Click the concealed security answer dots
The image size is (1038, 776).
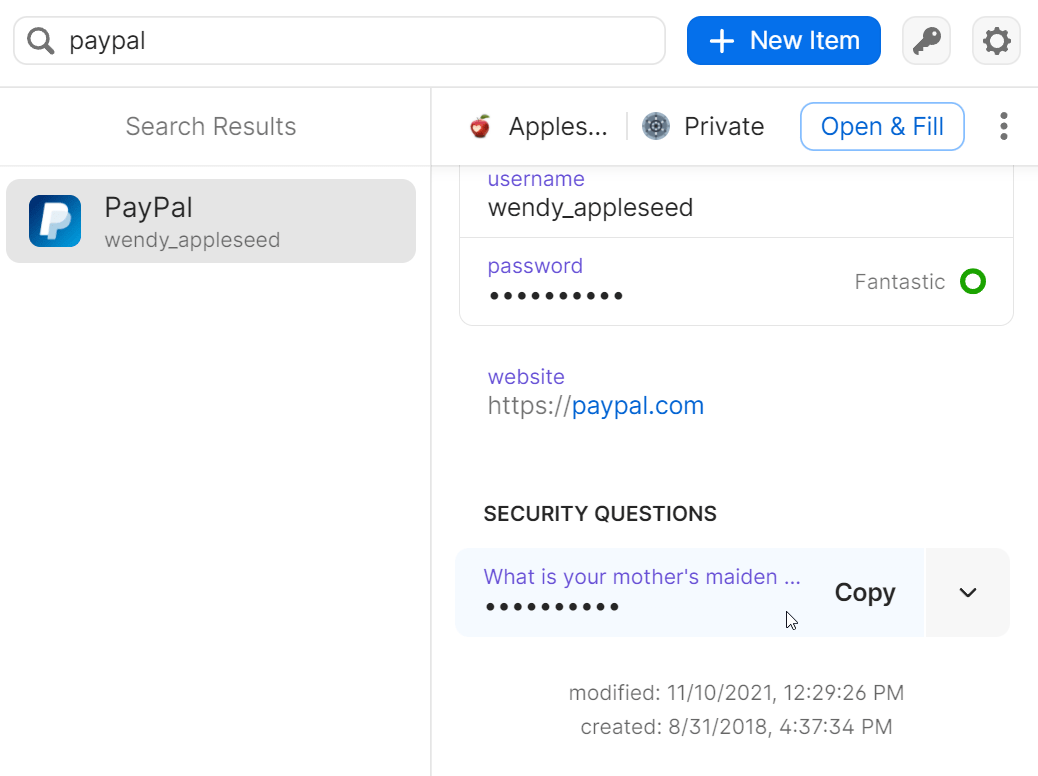click(x=552, y=606)
